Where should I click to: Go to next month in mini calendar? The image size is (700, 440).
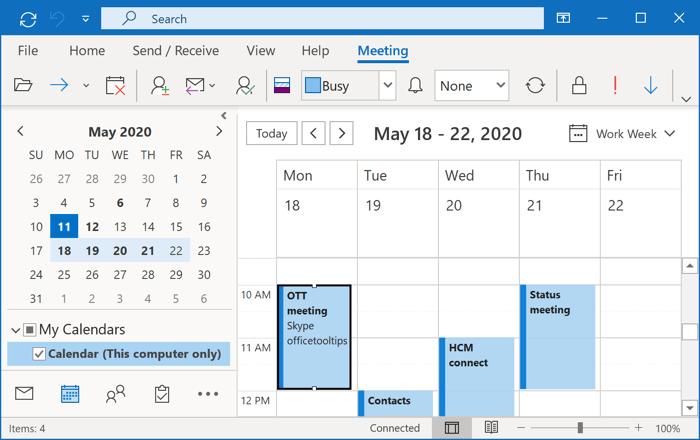219,131
